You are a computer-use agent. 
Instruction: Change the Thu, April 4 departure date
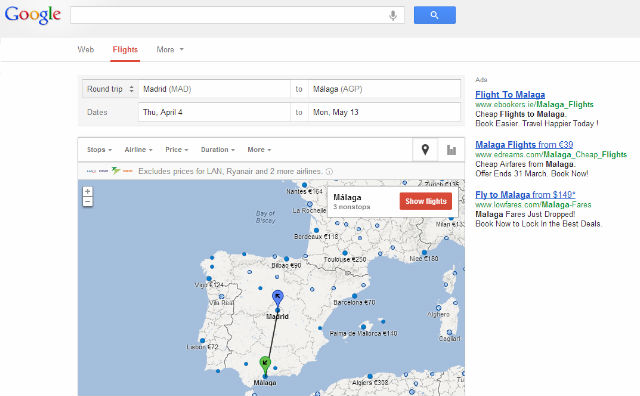[214, 112]
